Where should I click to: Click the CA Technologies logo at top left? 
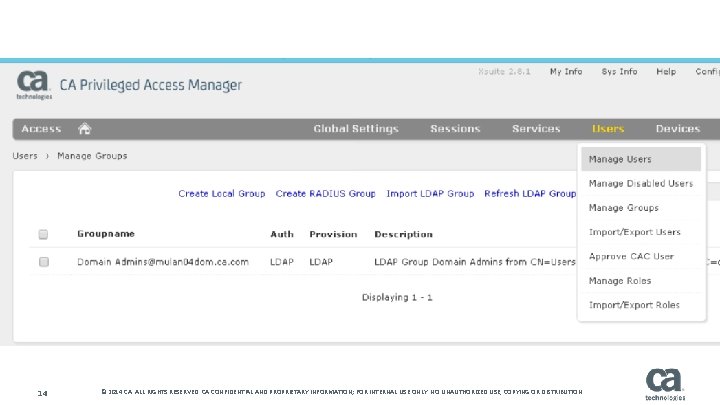point(34,85)
